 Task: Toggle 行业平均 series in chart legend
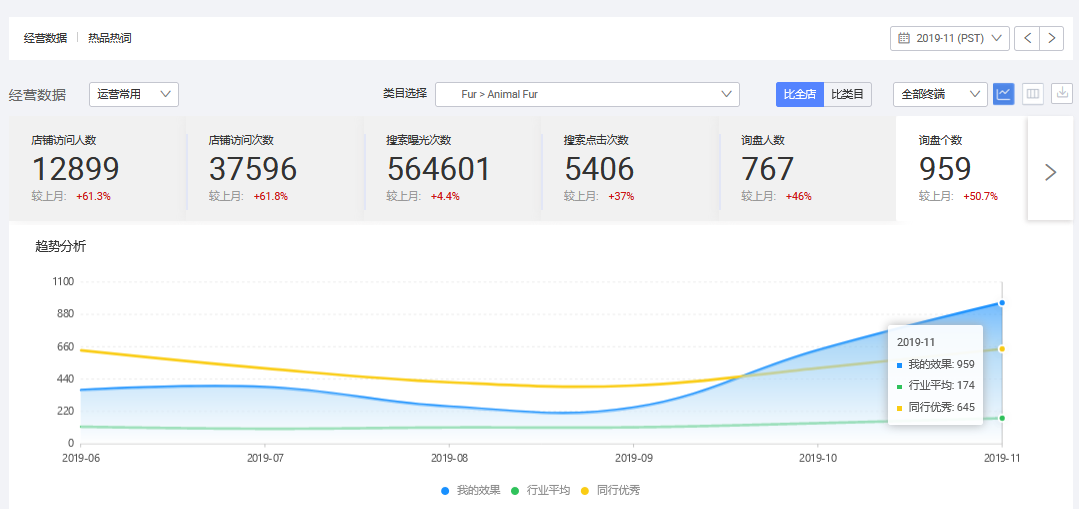click(540, 490)
